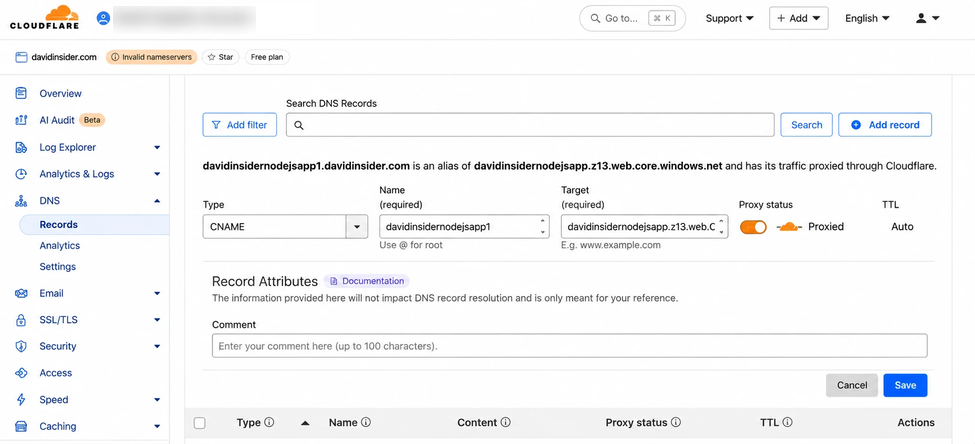Check the select-all records checkbox
975x444 pixels.
click(x=200, y=423)
